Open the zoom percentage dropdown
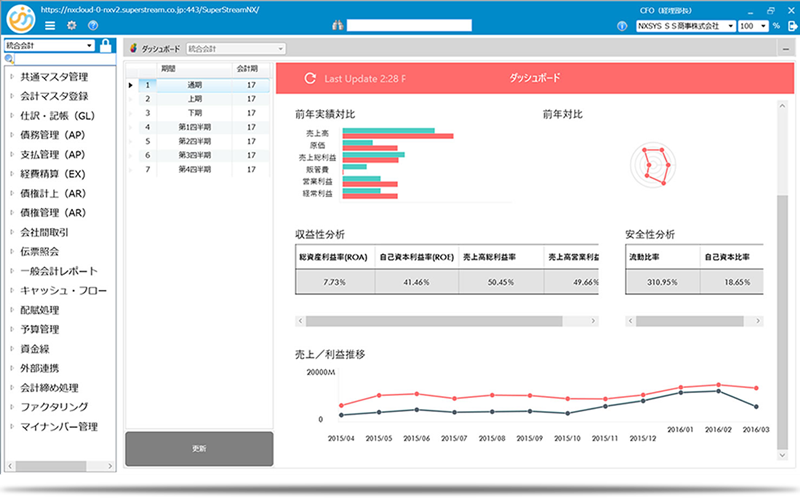800x504 pixels. coord(762,25)
